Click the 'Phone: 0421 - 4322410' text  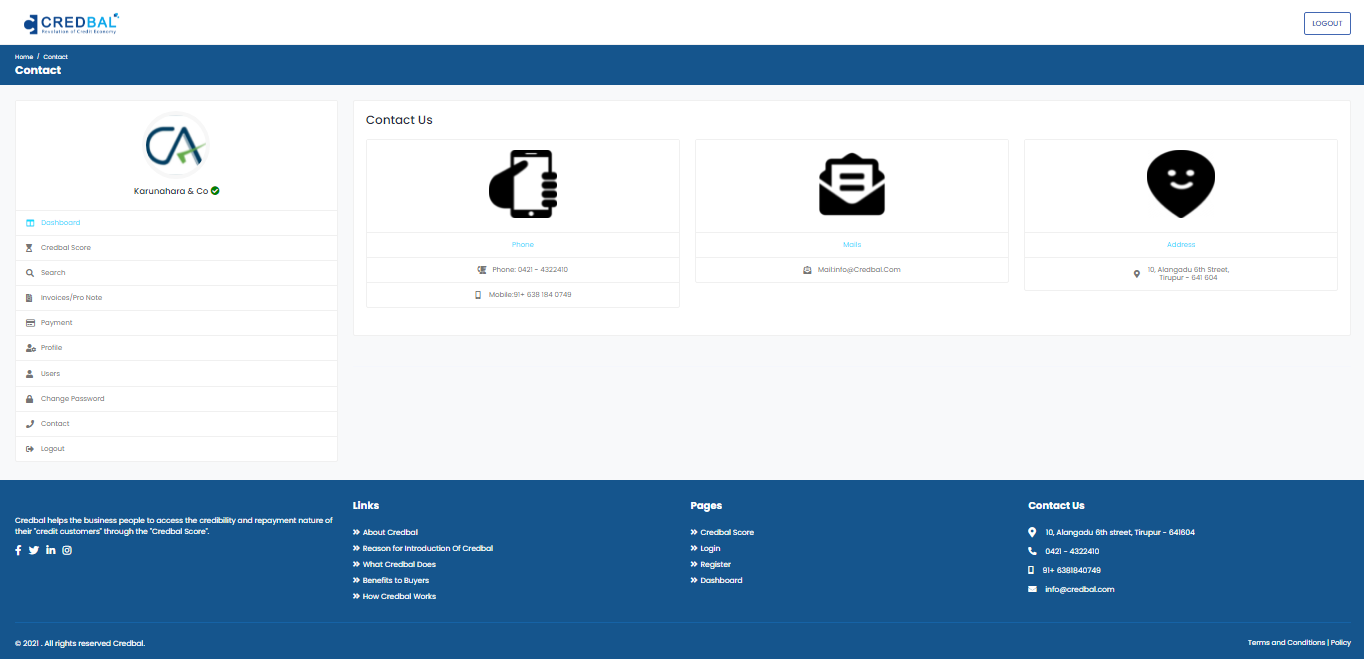tap(530, 270)
